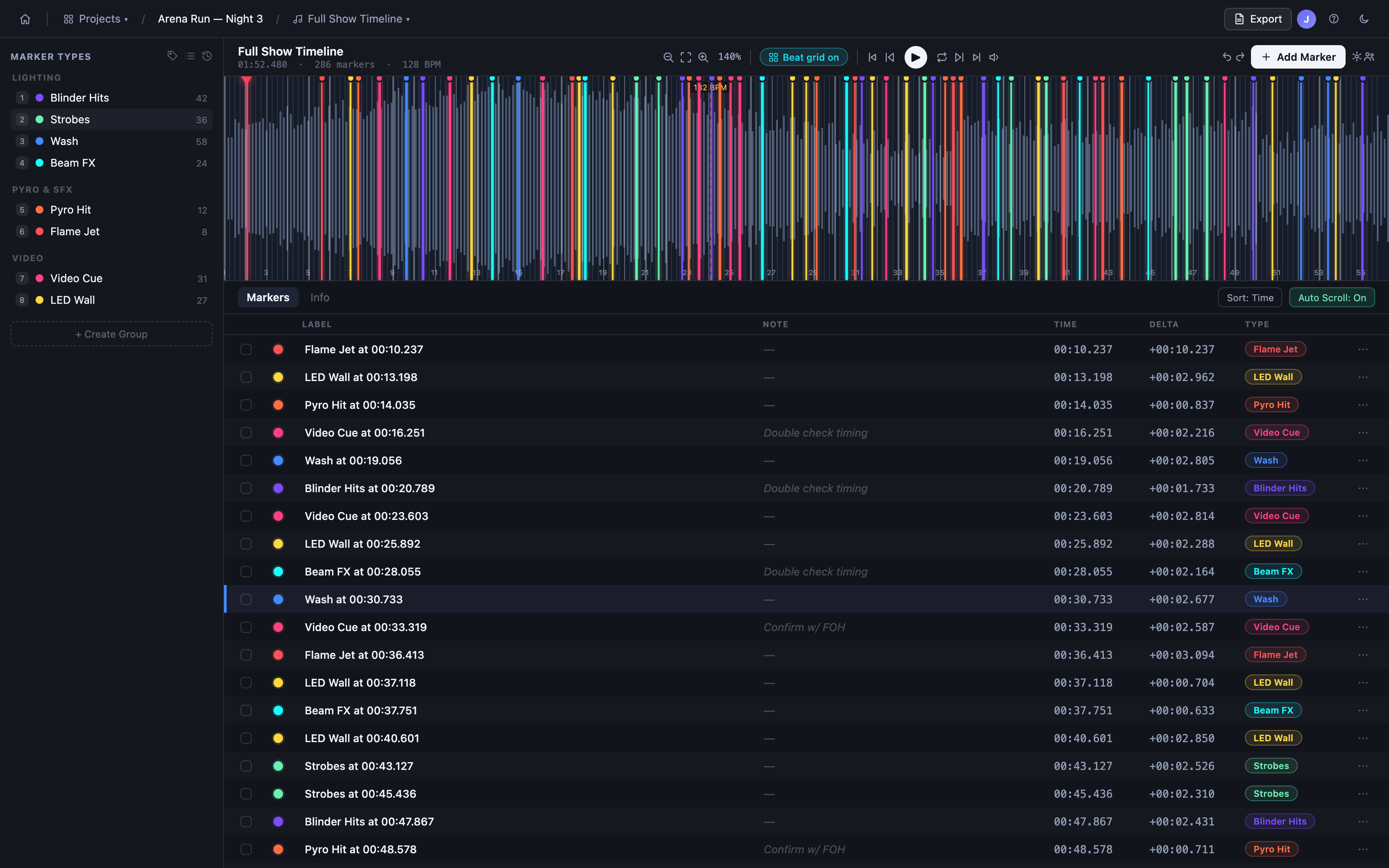Click the Flame Jet tag on 00:36.413 row
1389x868 pixels.
tap(1275, 654)
